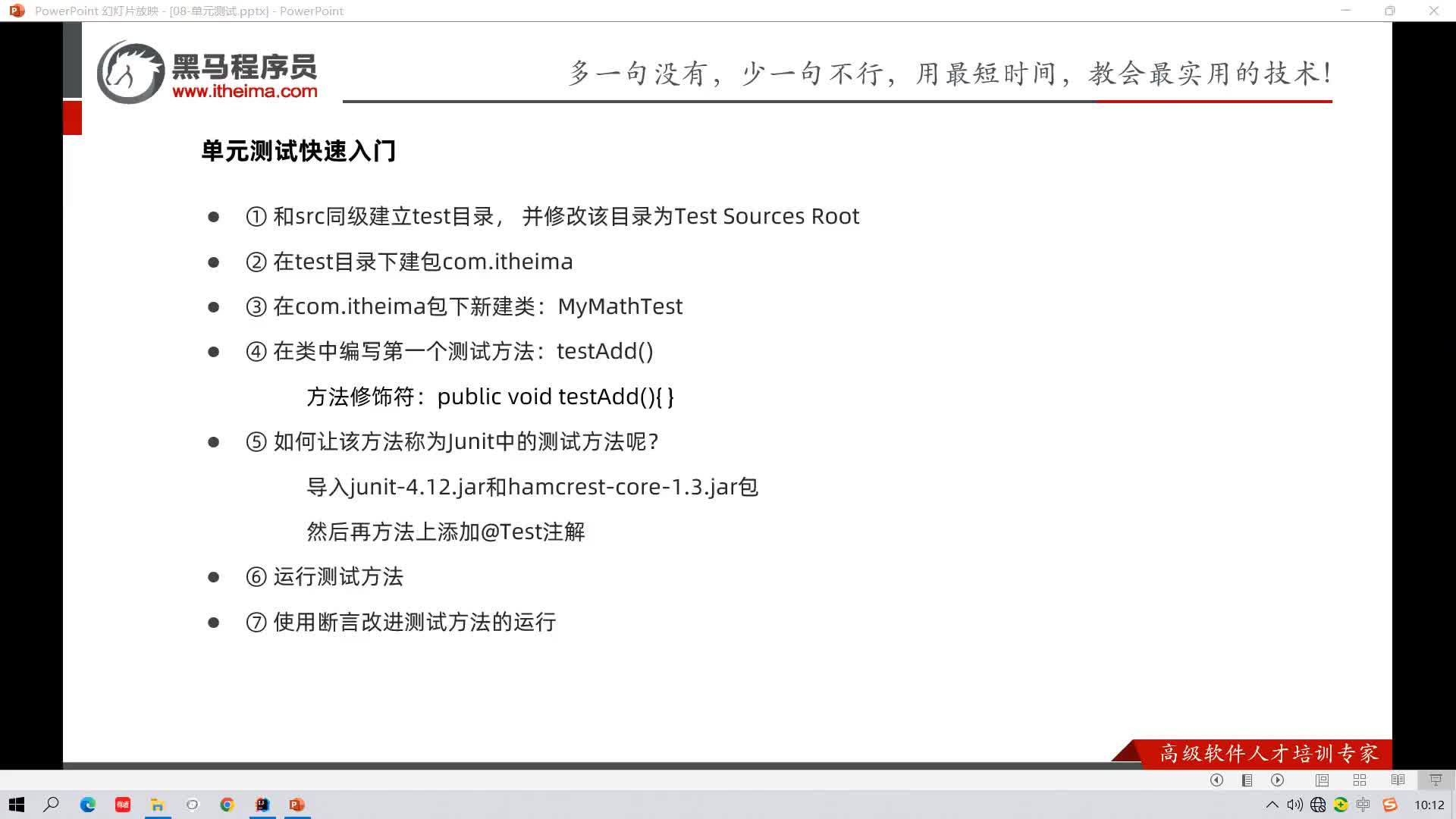Viewport: 1456px width, 819px height.
Task: Open Windows taskbar search
Action: coord(51,805)
